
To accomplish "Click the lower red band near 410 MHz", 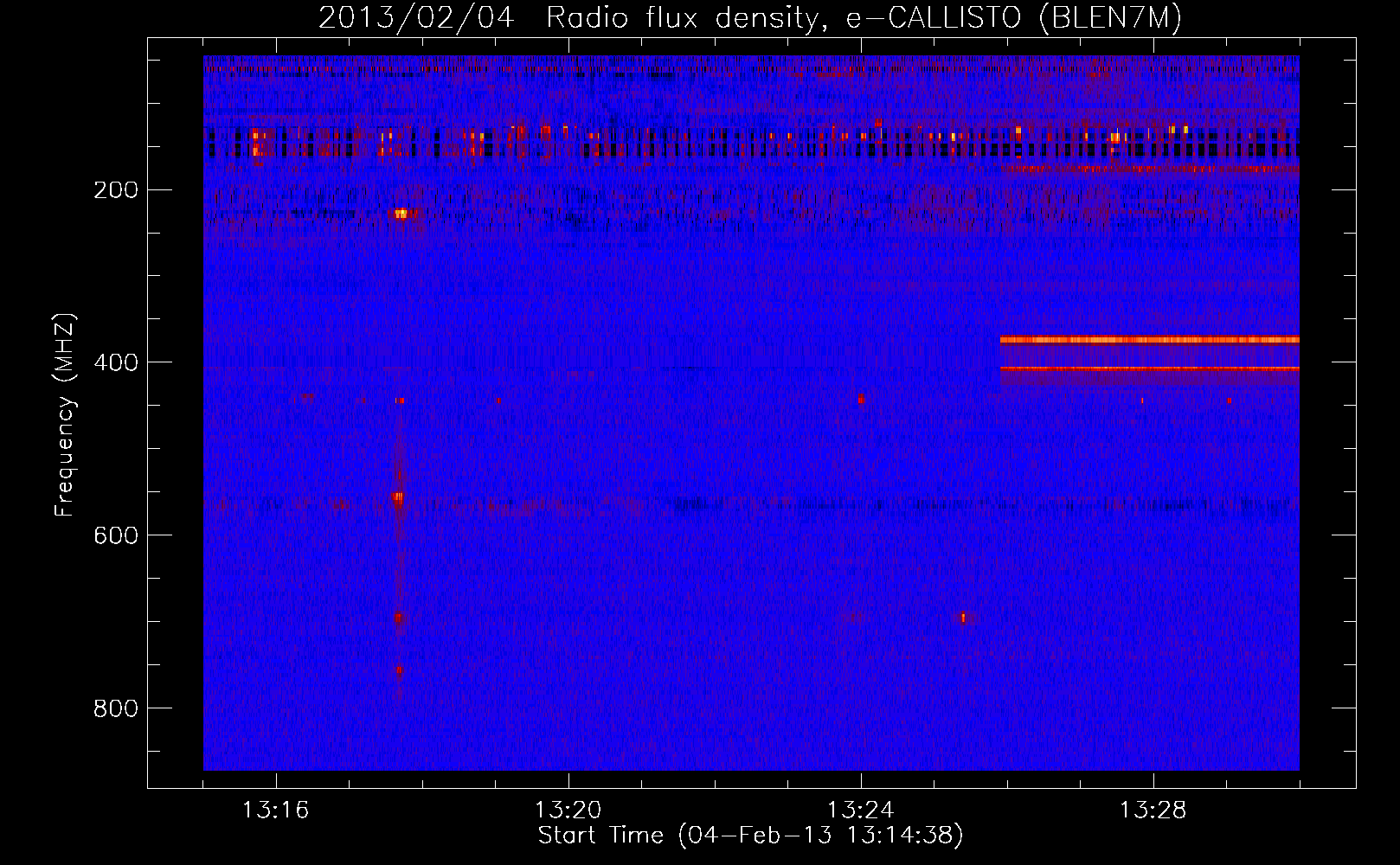I will pyautogui.click(x=1149, y=368).
